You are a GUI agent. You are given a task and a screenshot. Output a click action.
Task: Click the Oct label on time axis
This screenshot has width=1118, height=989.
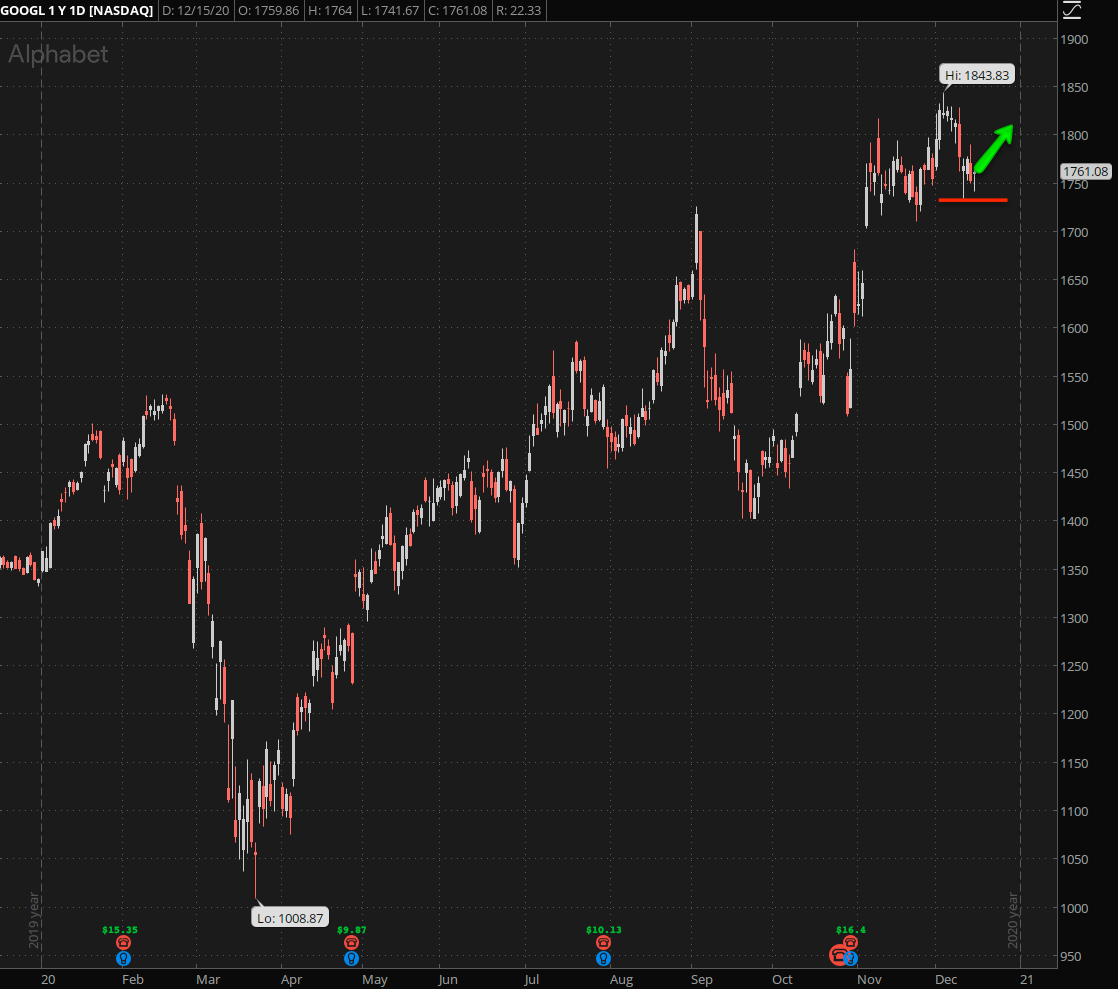click(x=782, y=980)
